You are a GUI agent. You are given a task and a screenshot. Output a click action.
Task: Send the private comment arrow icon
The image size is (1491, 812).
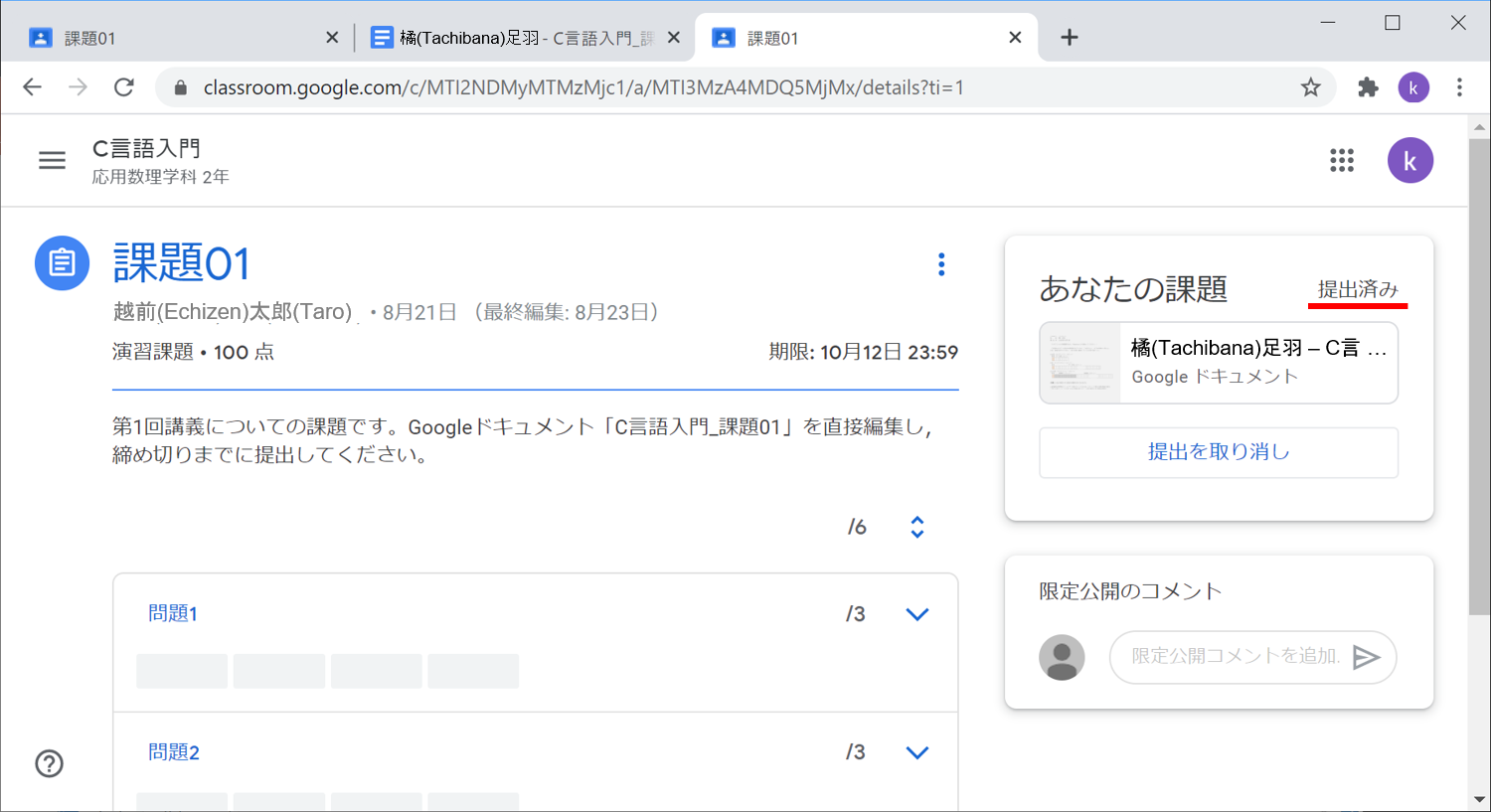tap(1367, 657)
